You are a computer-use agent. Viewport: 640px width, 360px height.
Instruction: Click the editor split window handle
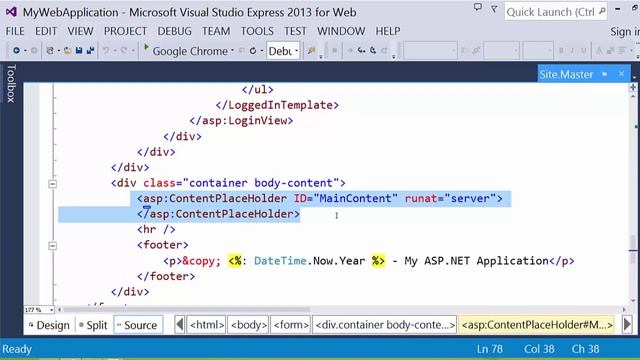click(x=633, y=87)
